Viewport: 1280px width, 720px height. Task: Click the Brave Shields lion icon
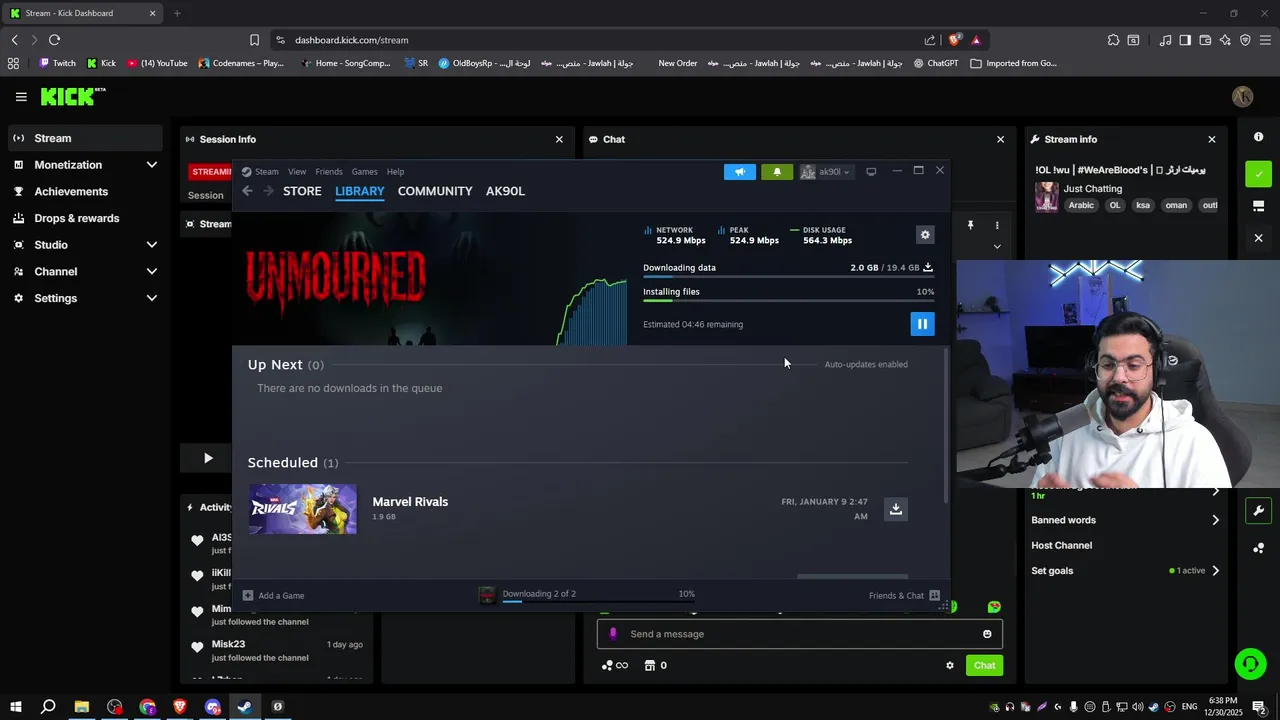coord(955,40)
